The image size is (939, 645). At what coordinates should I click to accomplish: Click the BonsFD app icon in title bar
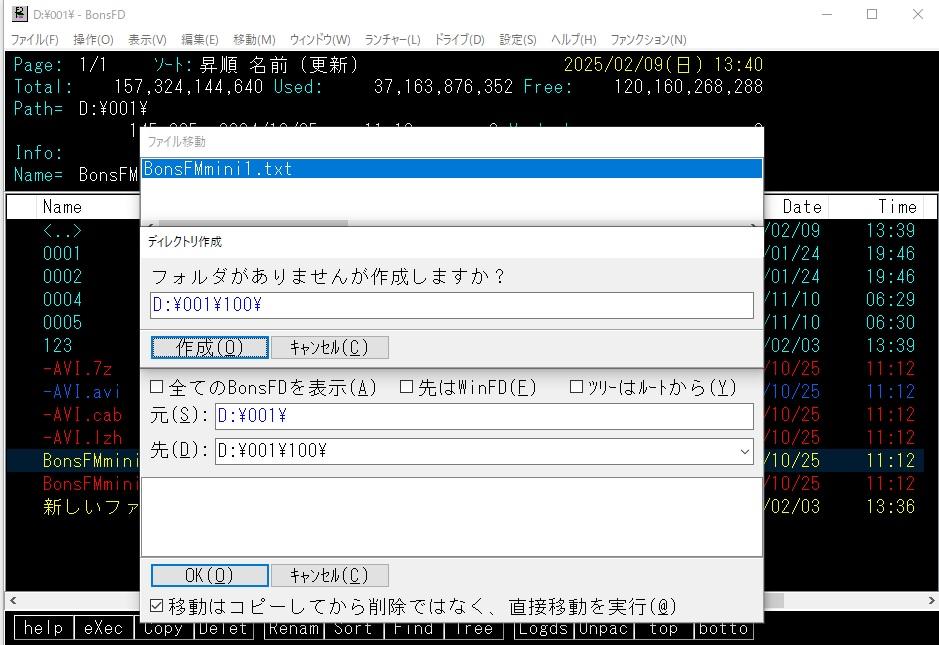(19, 14)
